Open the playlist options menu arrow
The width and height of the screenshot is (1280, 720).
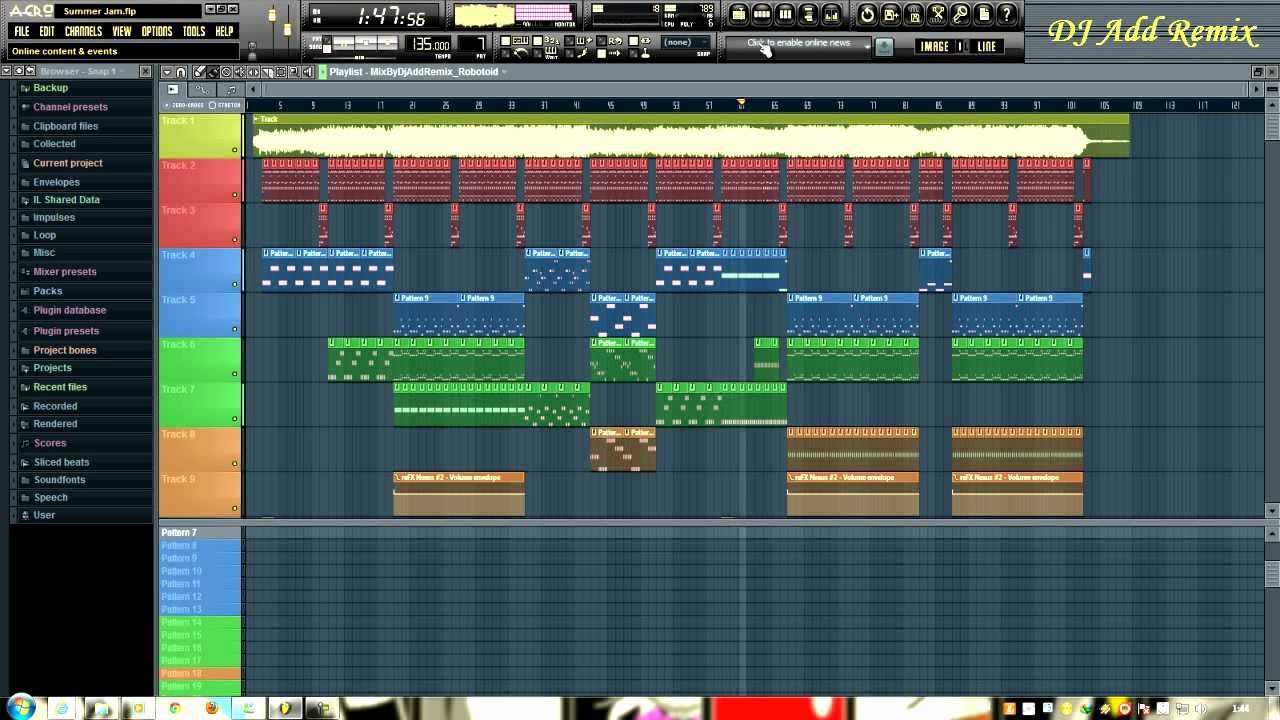pyautogui.click(x=167, y=72)
